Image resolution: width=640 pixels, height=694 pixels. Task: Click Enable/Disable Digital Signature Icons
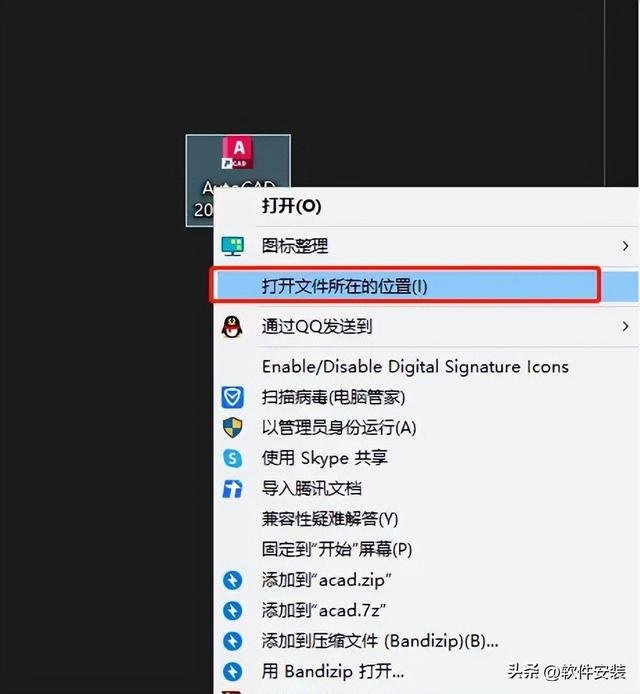point(426,366)
